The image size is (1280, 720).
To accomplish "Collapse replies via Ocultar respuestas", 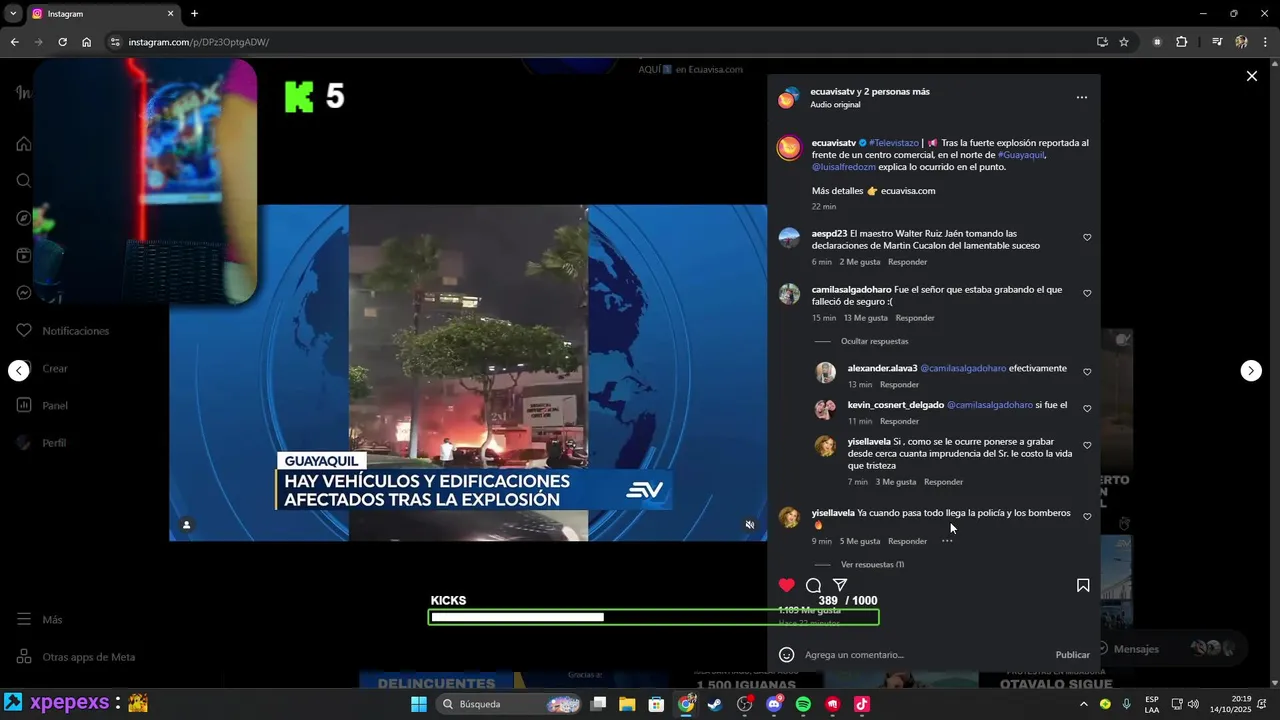I will 874,342.
